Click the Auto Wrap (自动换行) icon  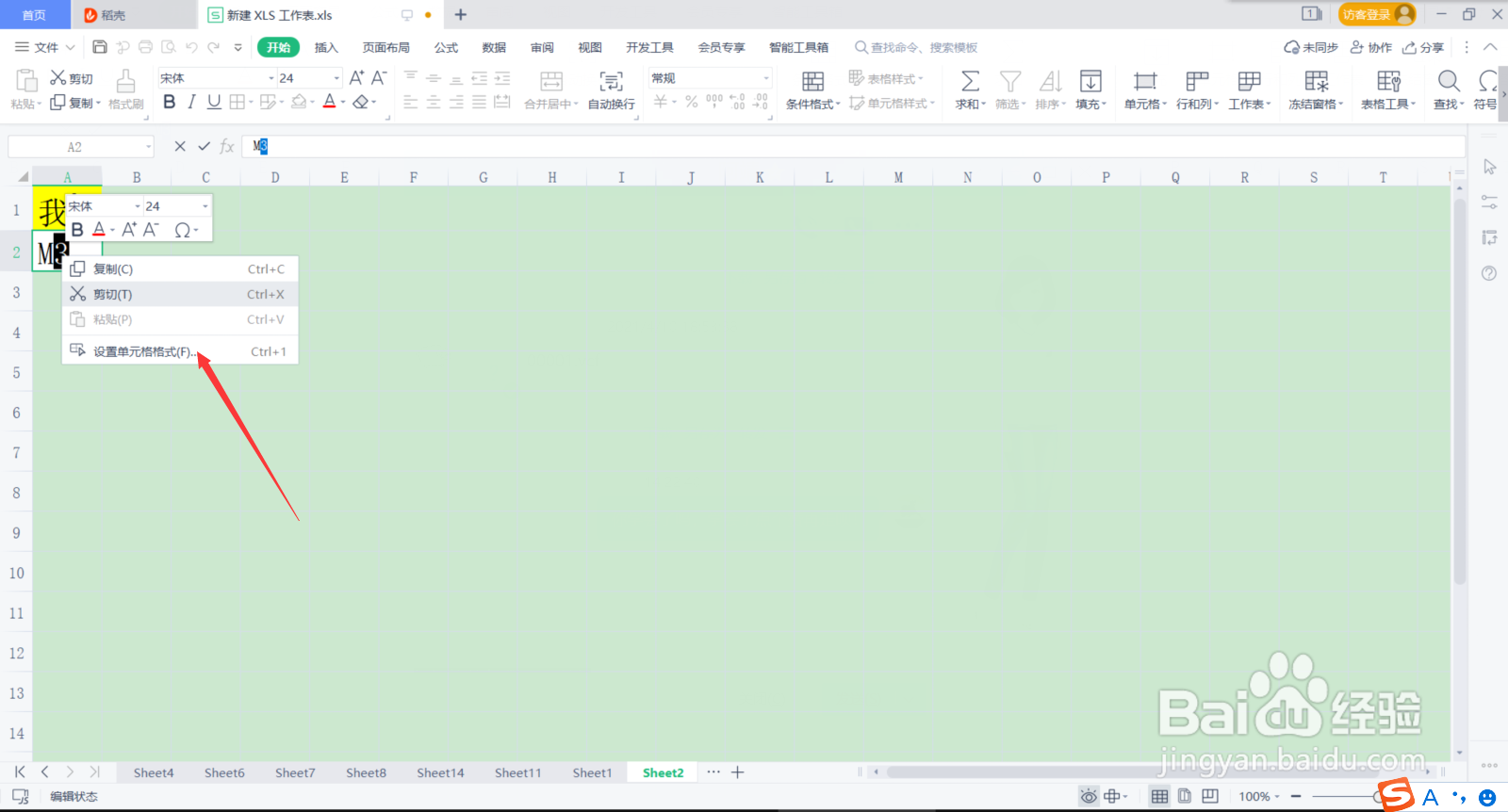[x=611, y=82]
